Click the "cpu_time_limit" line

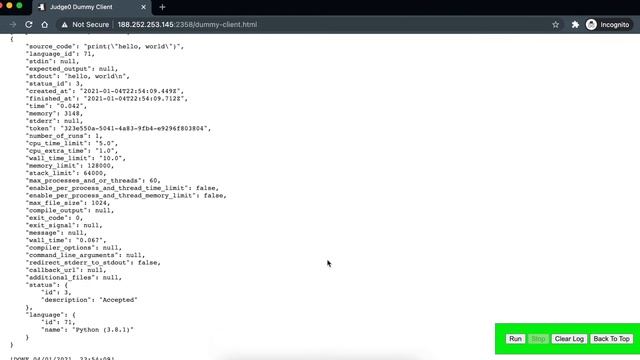72,143
